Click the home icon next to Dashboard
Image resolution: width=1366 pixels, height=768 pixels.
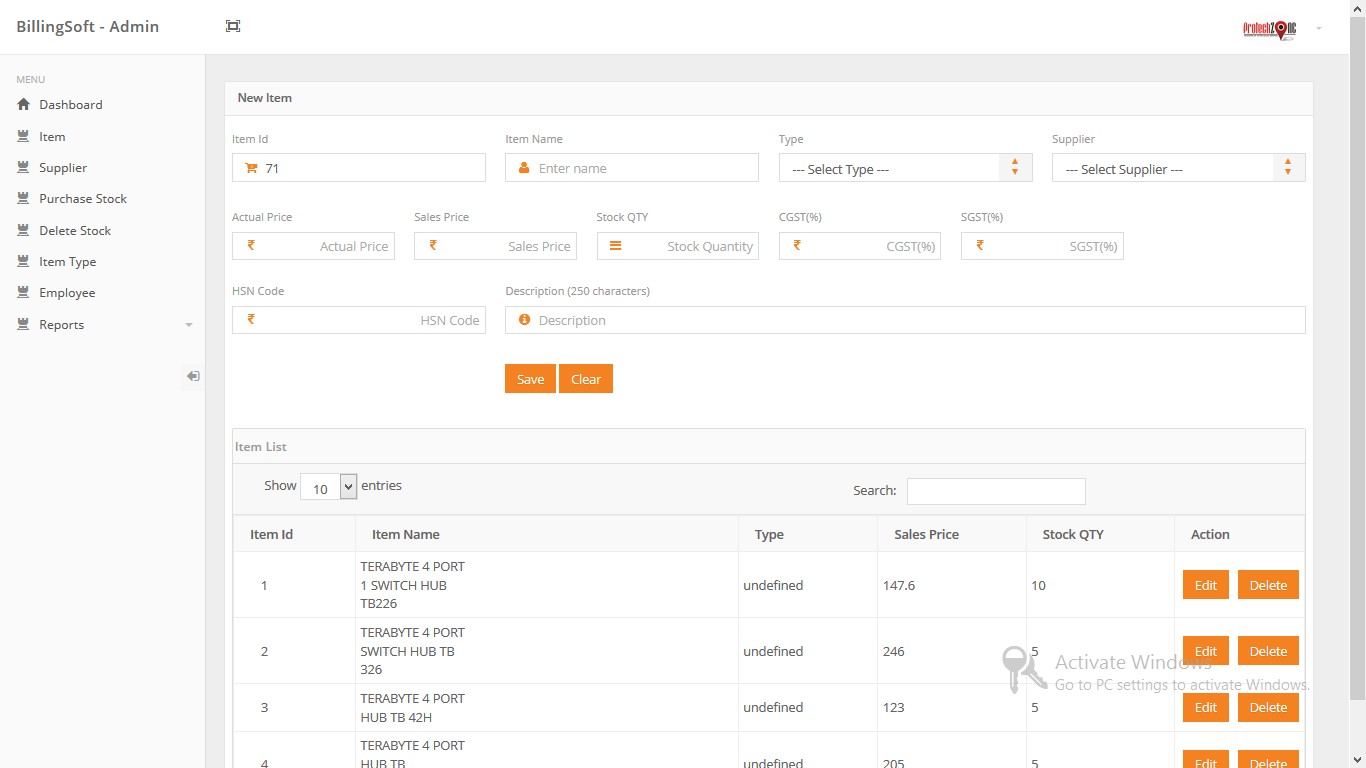(22, 104)
